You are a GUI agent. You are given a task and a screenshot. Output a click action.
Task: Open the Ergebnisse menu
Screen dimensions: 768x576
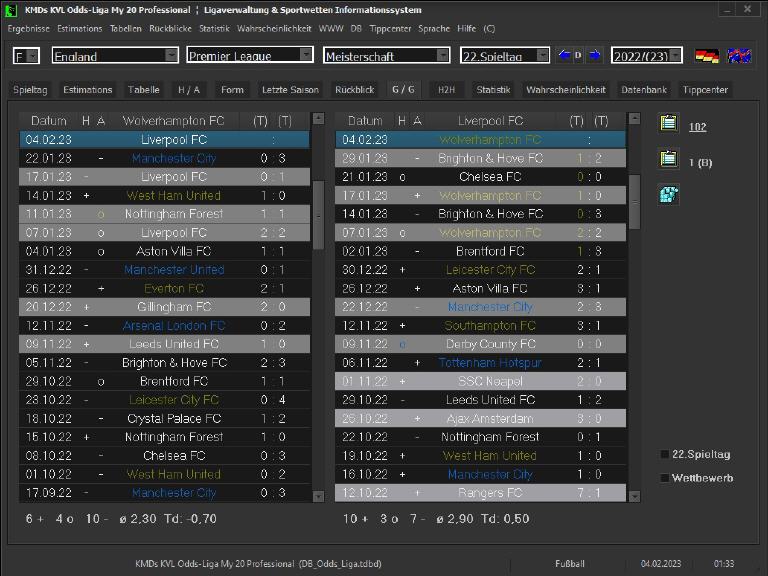click(28, 28)
